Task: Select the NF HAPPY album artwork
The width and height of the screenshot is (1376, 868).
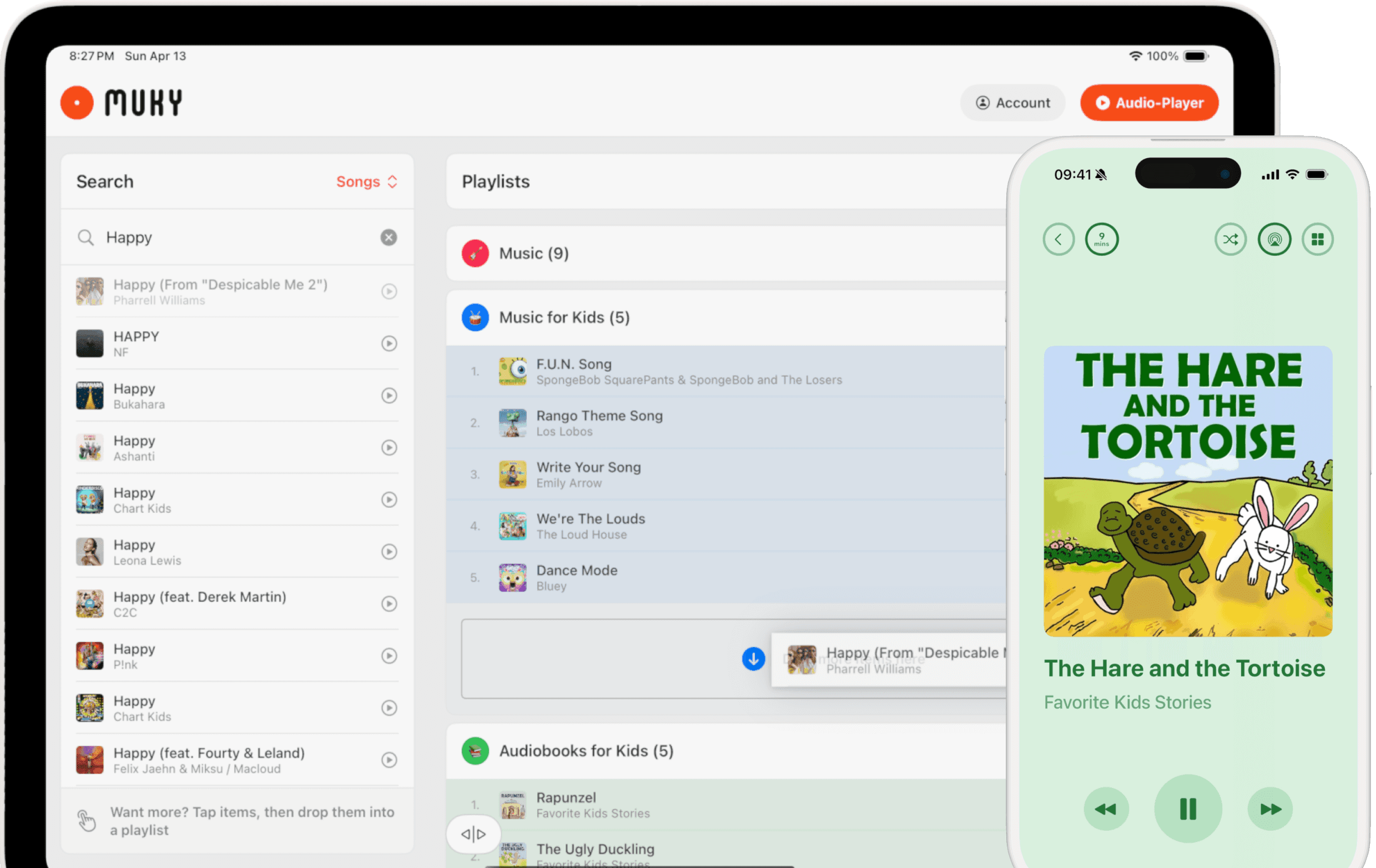Action: click(x=90, y=344)
